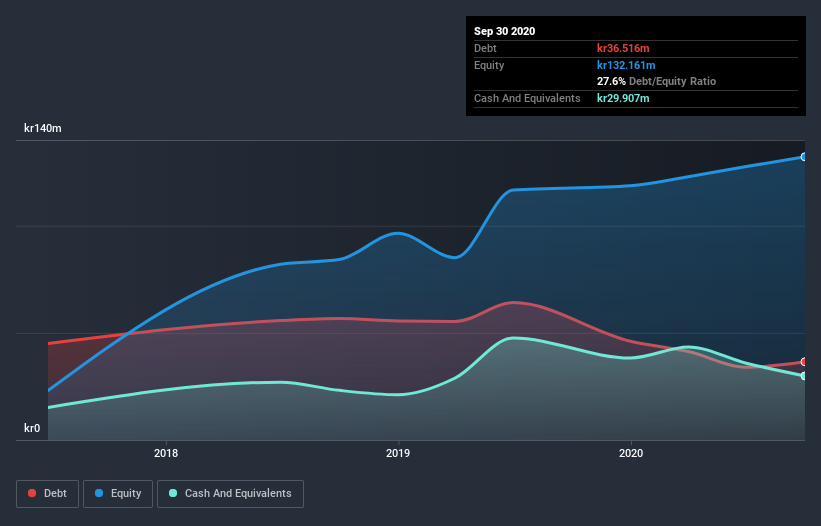This screenshot has width=821, height=526.
Task: Click the kr132.161m equity value
Action: [626, 65]
